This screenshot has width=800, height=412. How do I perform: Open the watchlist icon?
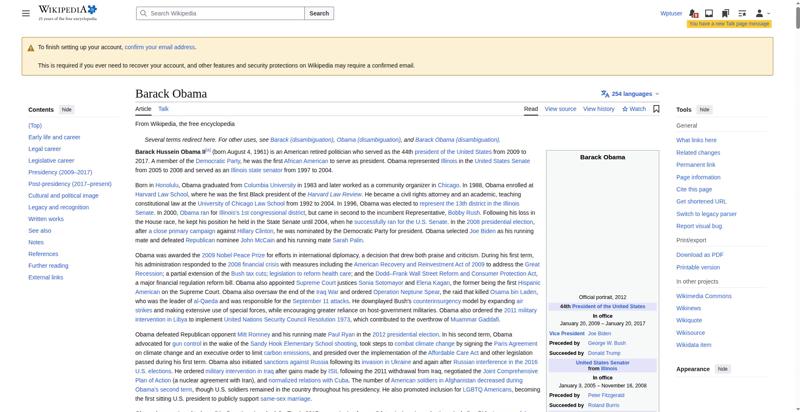click(x=742, y=13)
